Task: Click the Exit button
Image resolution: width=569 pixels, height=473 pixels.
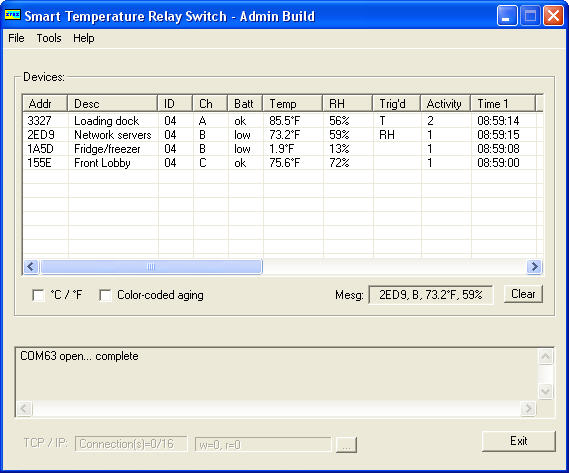Action: point(519,441)
